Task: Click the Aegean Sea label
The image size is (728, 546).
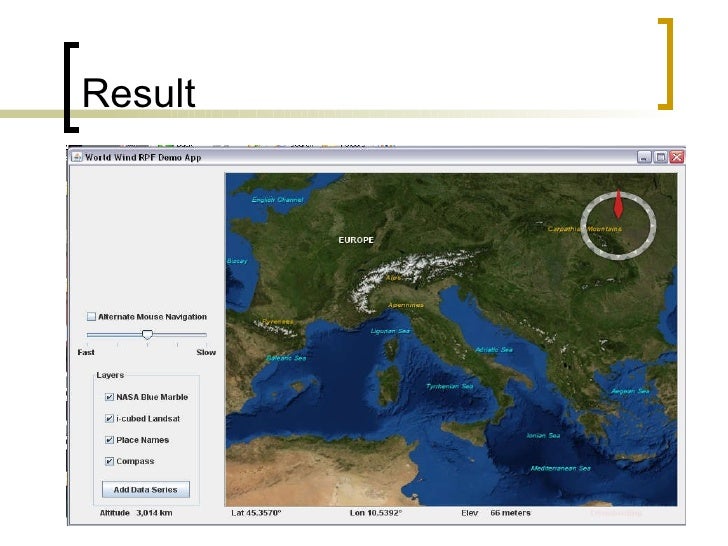Action: (630, 391)
